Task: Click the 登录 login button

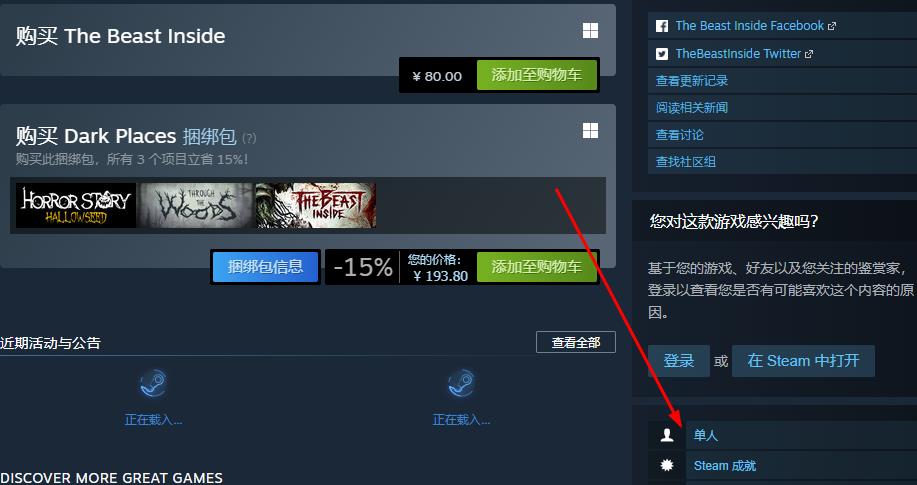Action: [x=678, y=361]
